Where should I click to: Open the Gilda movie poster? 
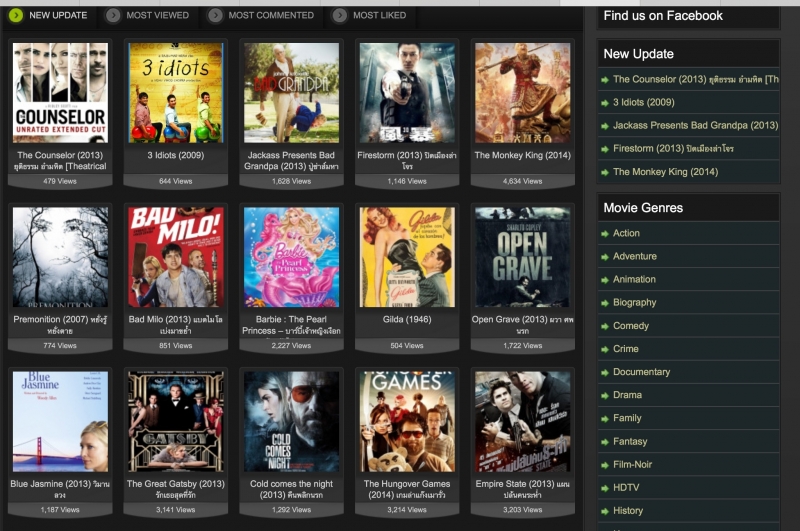pos(407,257)
